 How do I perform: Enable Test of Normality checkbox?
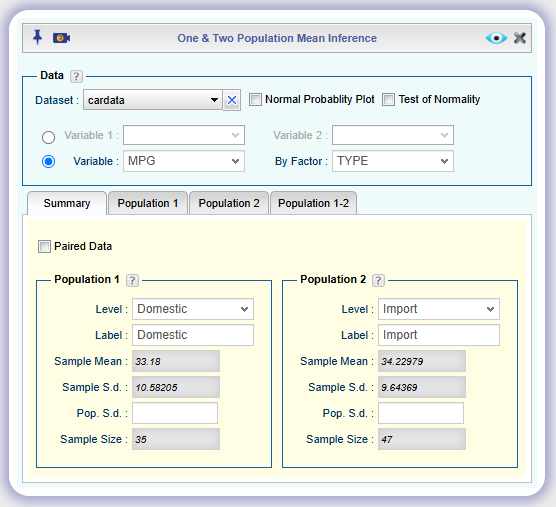tap(388, 100)
